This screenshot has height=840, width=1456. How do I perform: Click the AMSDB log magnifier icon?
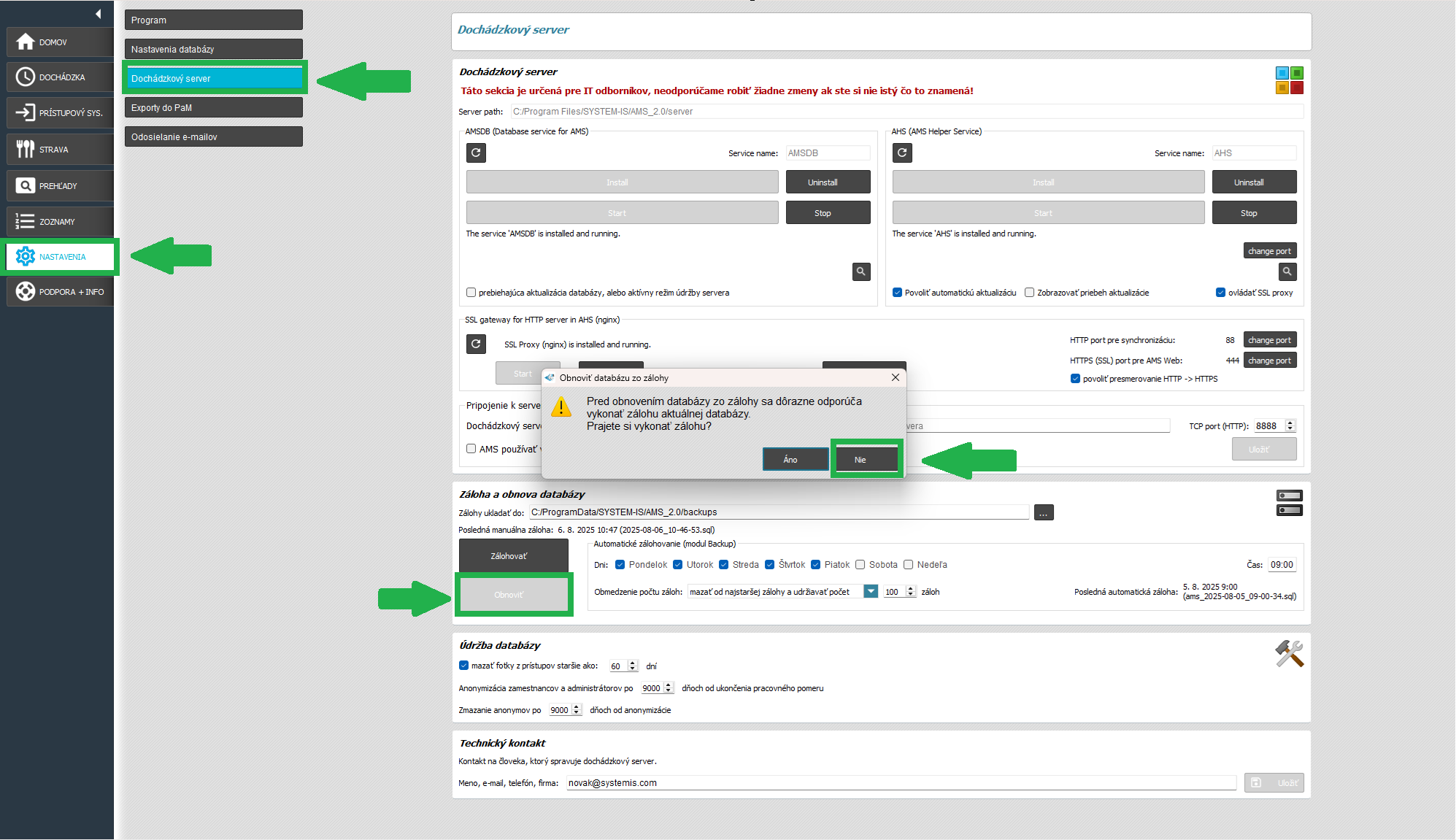[861, 271]
